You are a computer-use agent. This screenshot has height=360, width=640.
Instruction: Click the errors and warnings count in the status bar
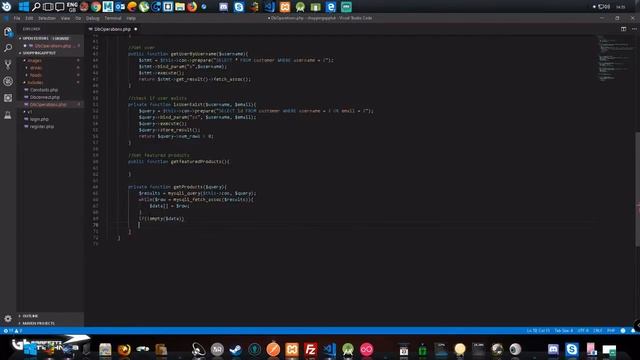[x=13, y=331]
